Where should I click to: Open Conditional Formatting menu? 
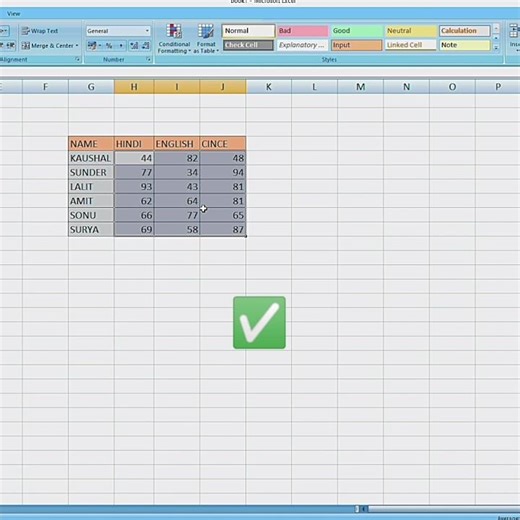pyautogui.click(x=174, y=38)
